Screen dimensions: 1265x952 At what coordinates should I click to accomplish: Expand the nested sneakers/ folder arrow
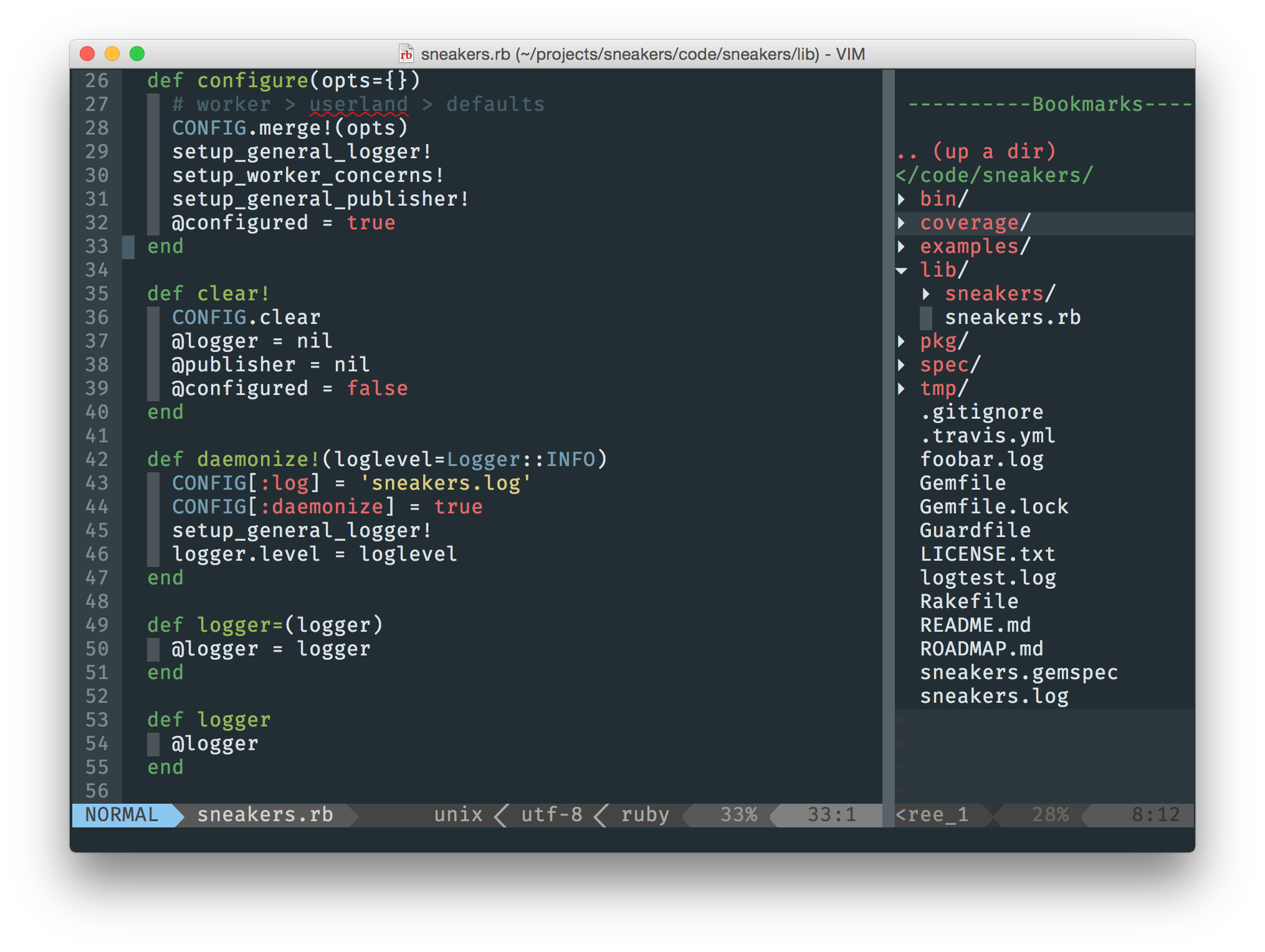(926, 294)
